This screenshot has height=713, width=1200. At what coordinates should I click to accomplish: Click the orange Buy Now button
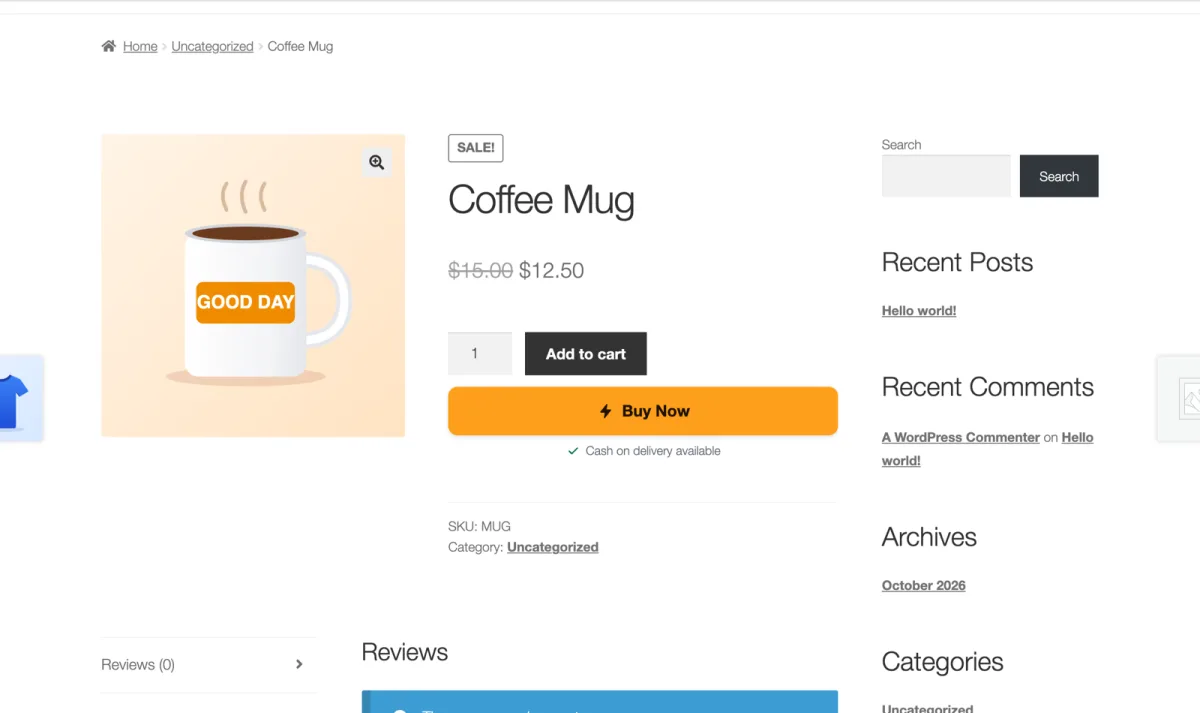pos(643,411)
